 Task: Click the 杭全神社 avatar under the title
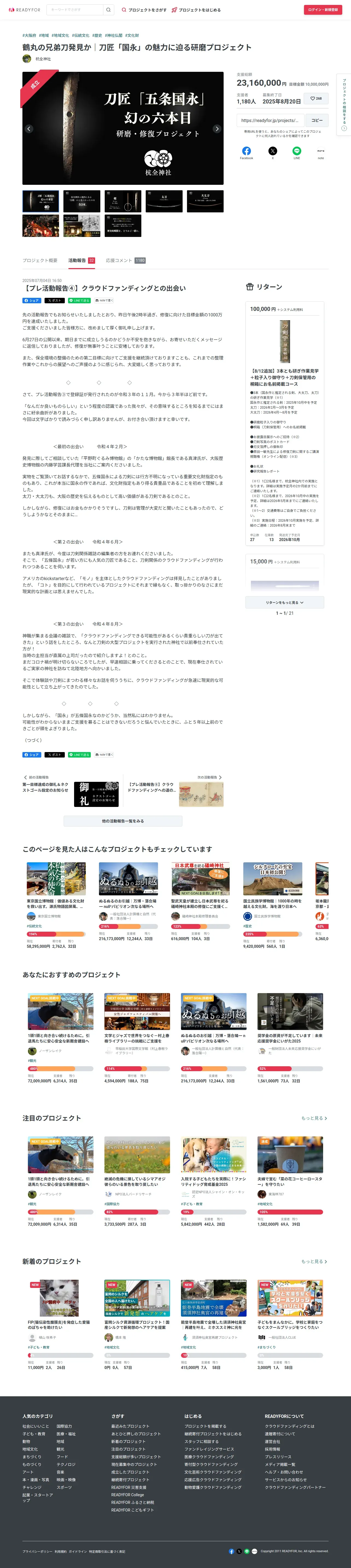click(x=27, y=59)
